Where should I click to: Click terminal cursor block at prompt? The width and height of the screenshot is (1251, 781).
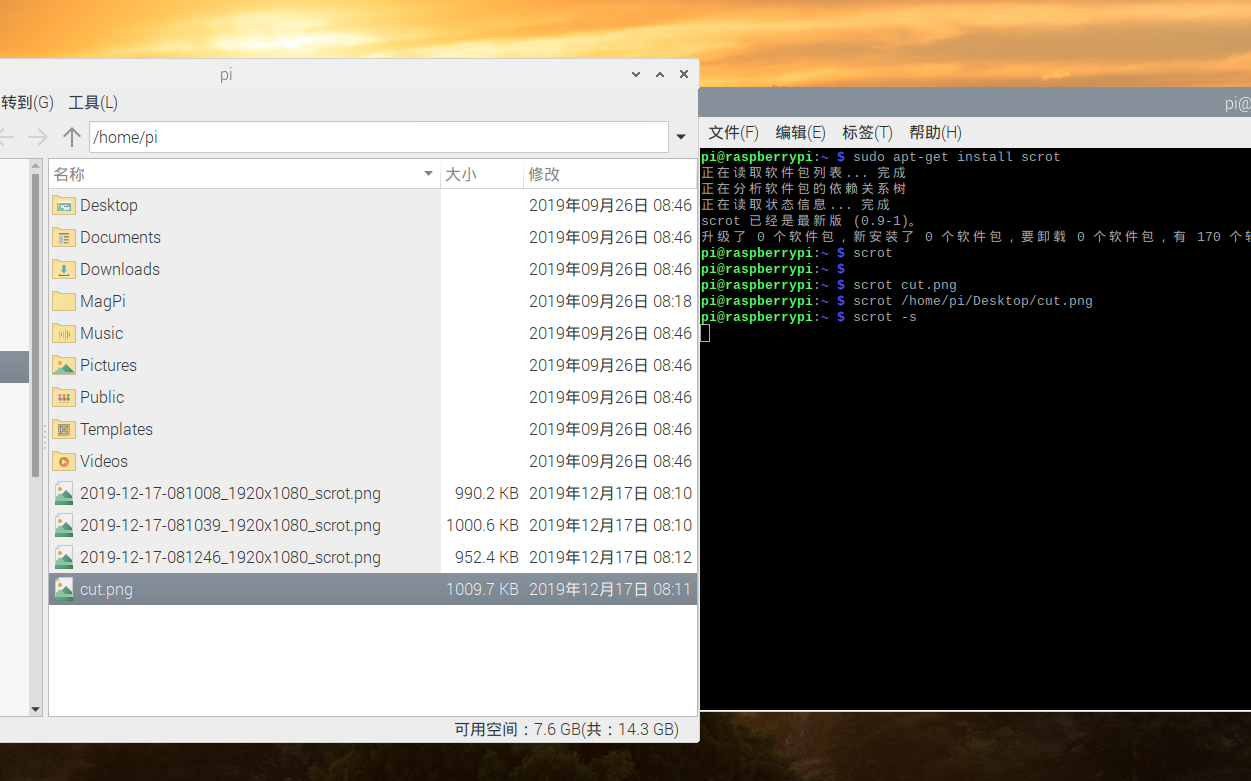(x=705, y=333)
